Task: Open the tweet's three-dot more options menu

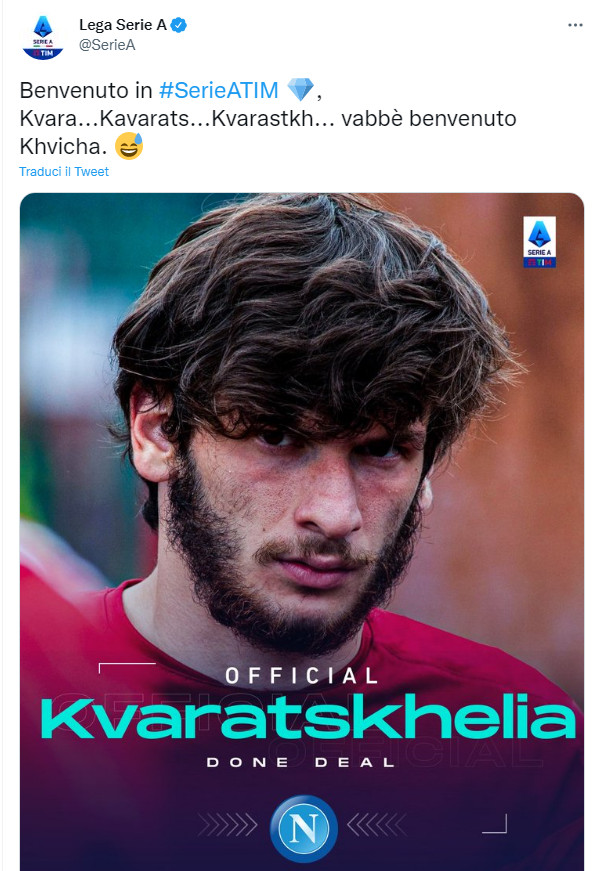Action: coord(575,26)
